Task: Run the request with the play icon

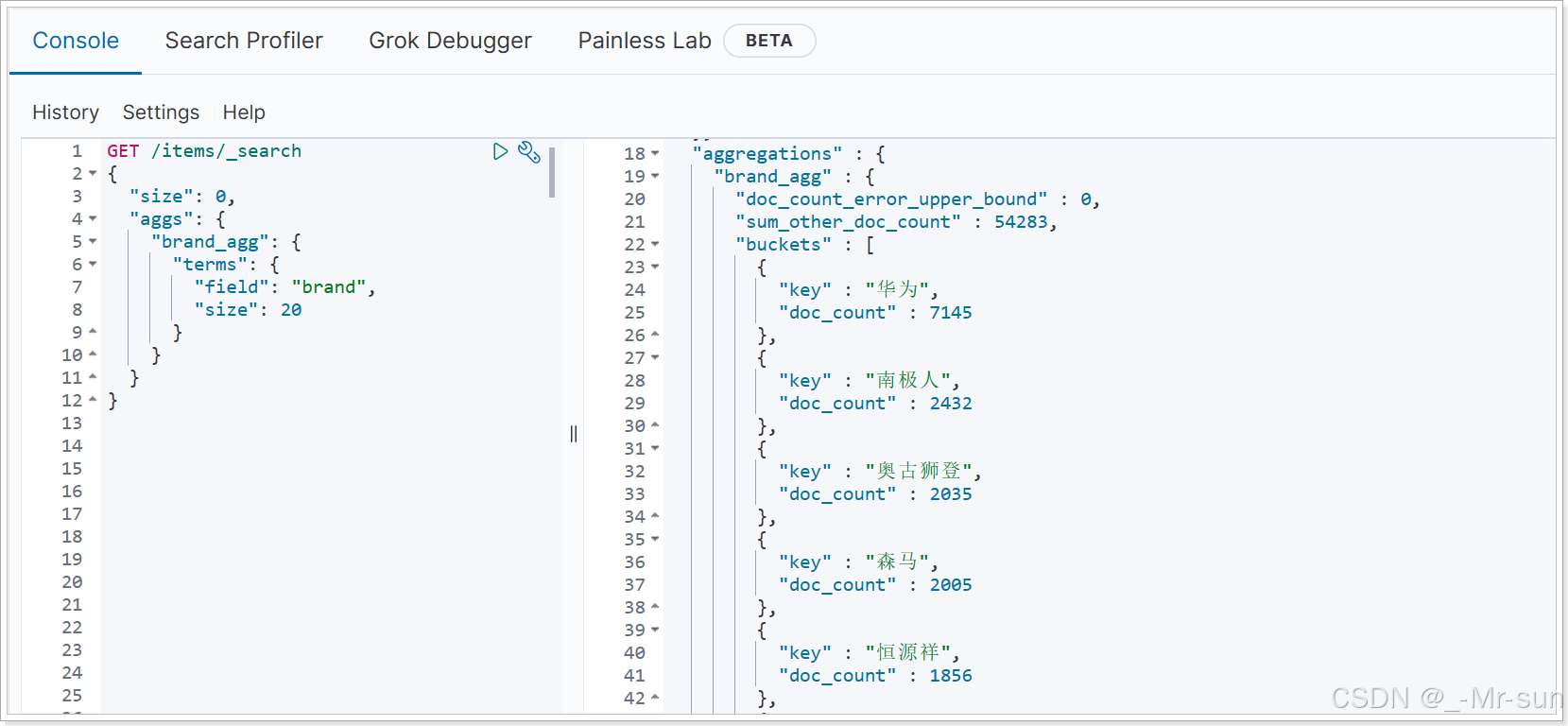Action: click(500, 151)
